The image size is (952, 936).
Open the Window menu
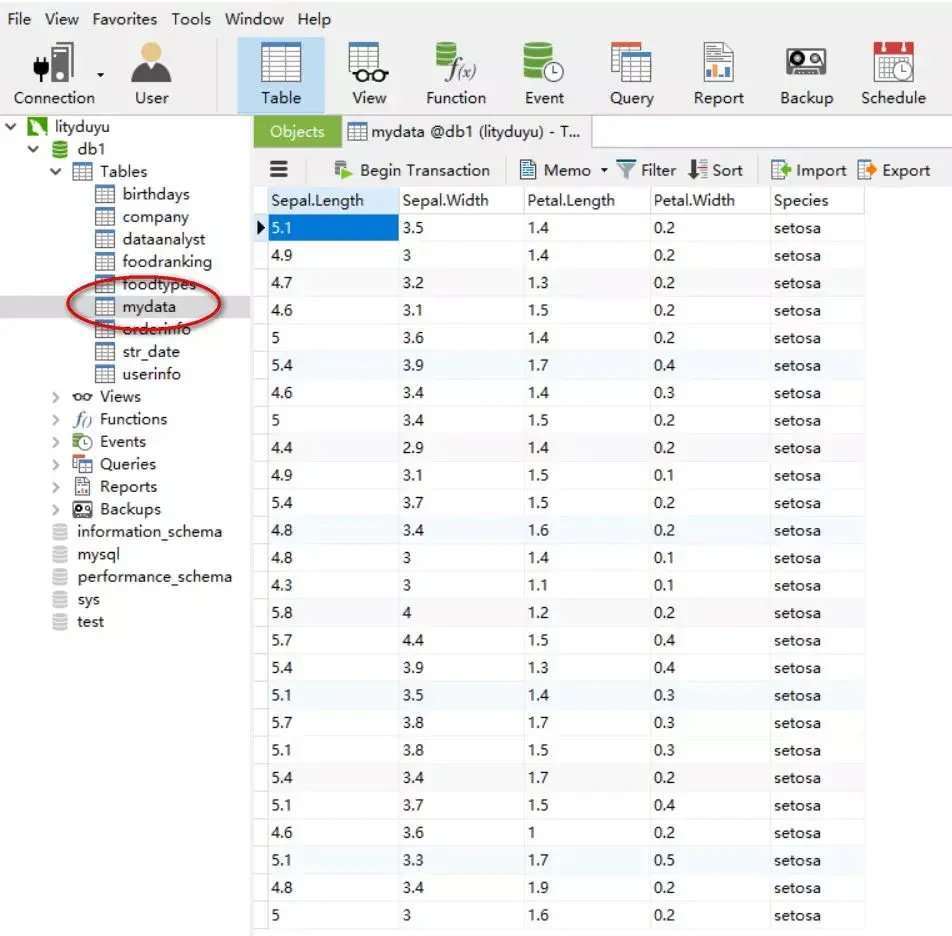click(254, 19)
